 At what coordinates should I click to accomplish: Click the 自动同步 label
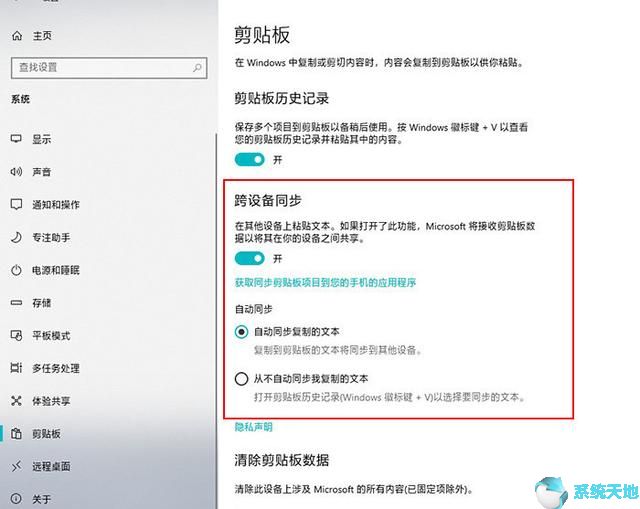tap(253, 309)
